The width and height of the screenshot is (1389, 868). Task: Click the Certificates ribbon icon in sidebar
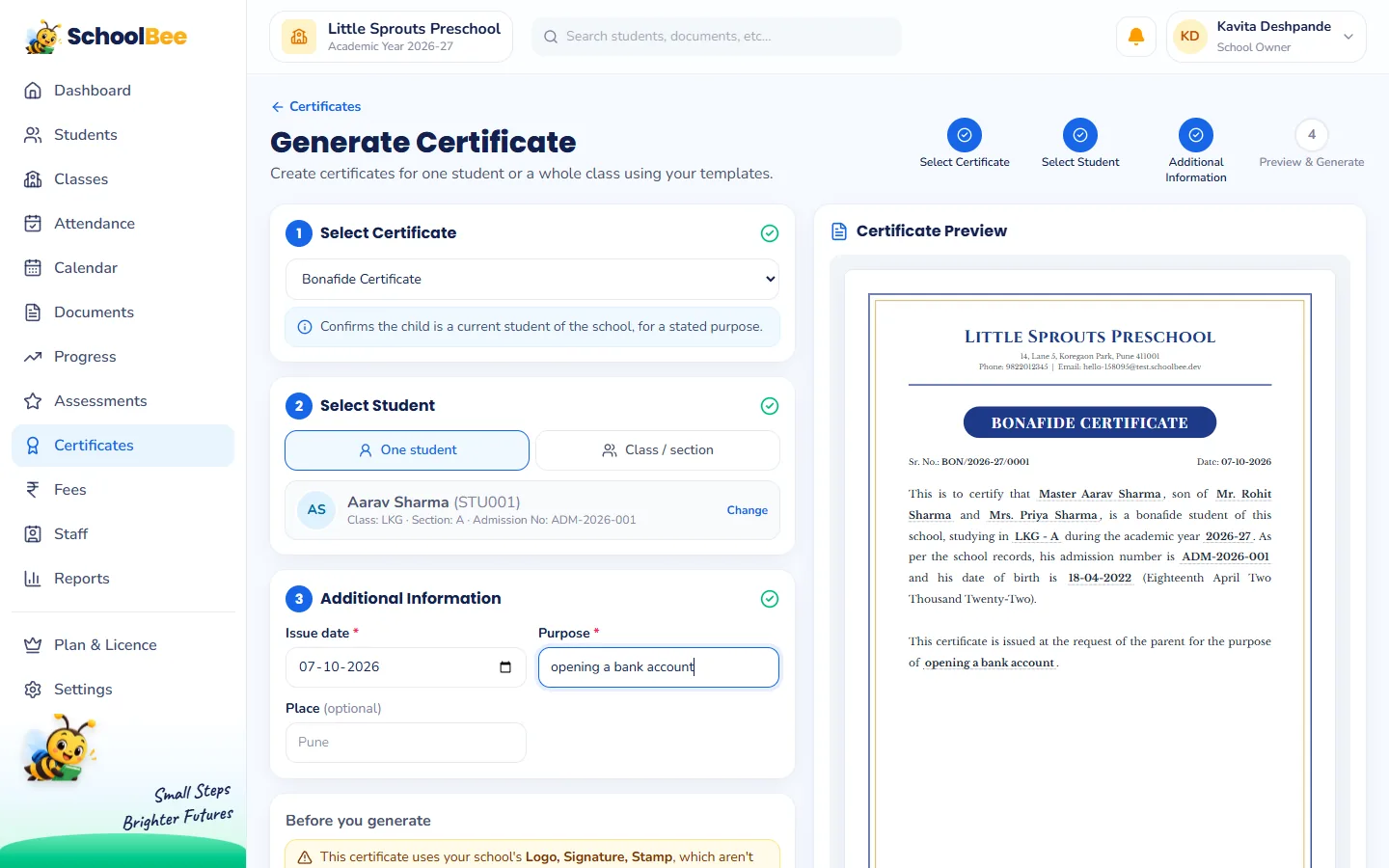pyautogui.click(x=33, y=446)
